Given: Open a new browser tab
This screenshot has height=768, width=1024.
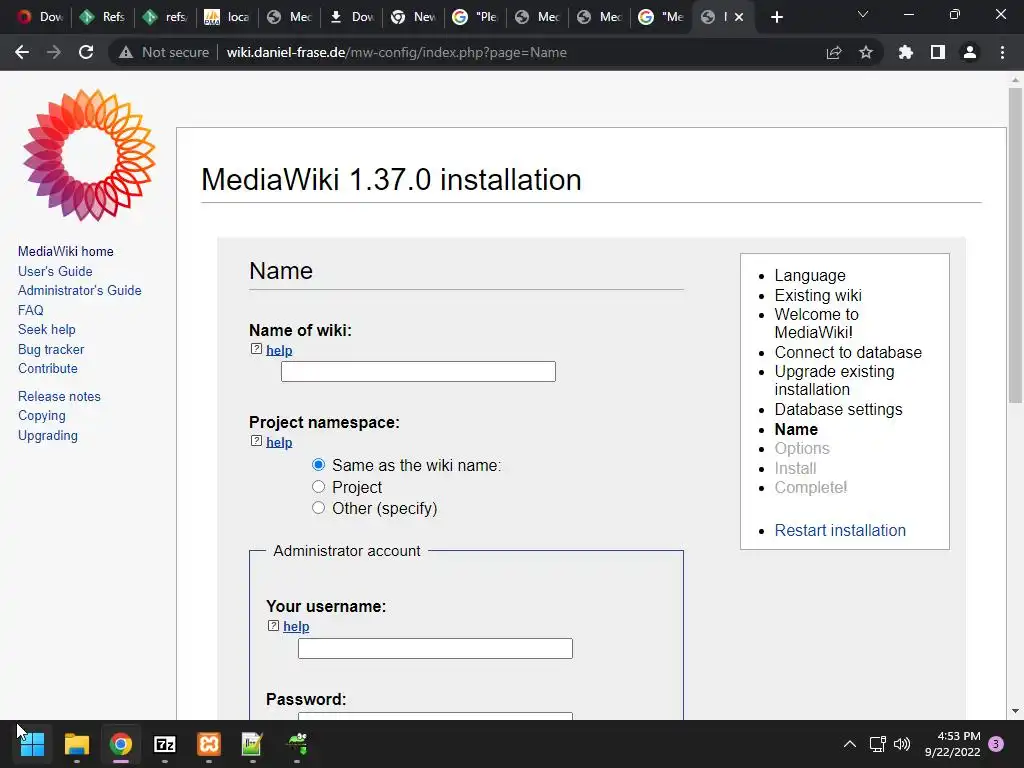Looking at the screenshot, I should (776, 17).
